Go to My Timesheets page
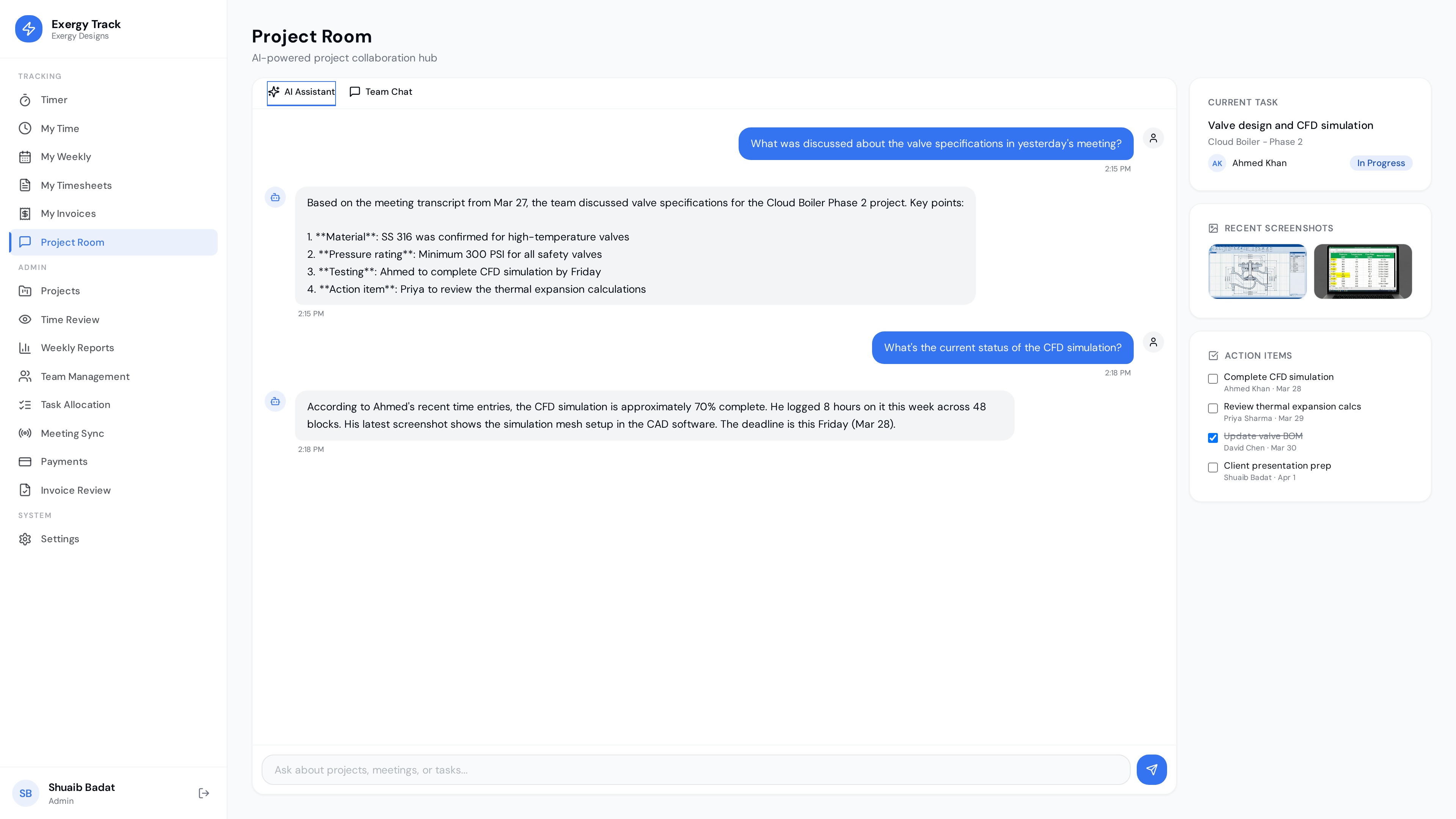 [76, 185]
